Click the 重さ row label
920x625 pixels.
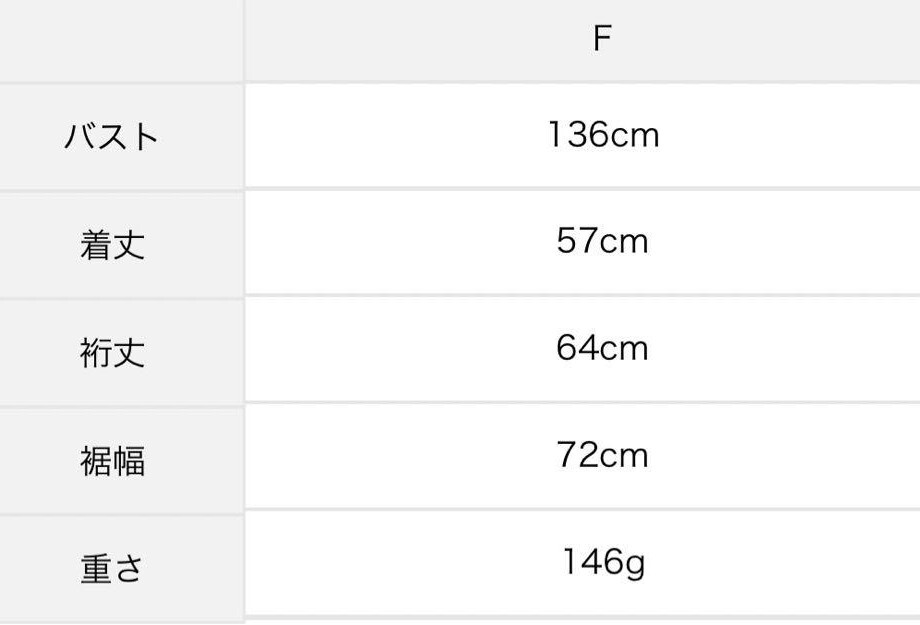point(112,569)
